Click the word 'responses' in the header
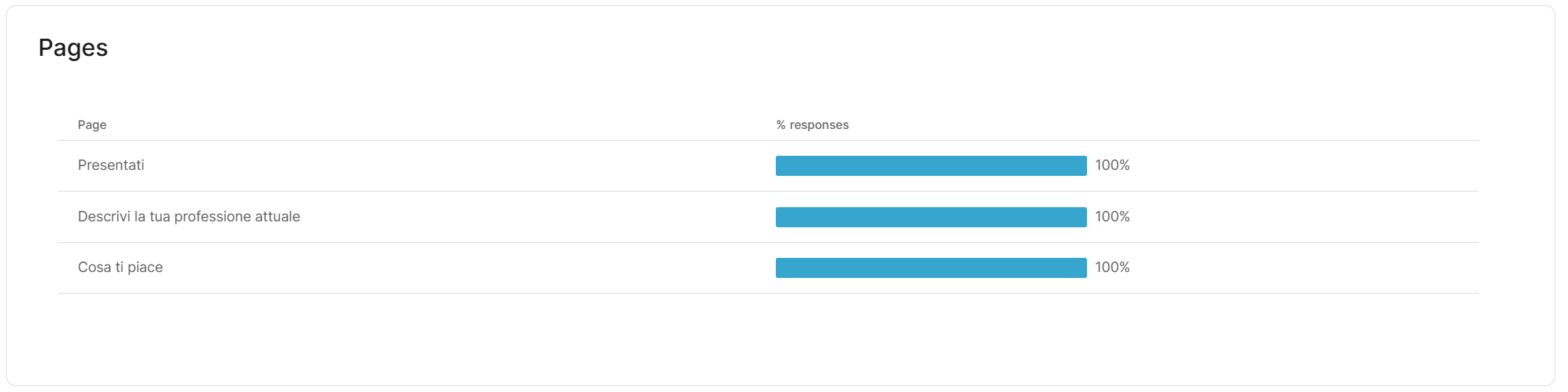The image size is (1568, 392). pyautogui.click(x=819, y=124)
